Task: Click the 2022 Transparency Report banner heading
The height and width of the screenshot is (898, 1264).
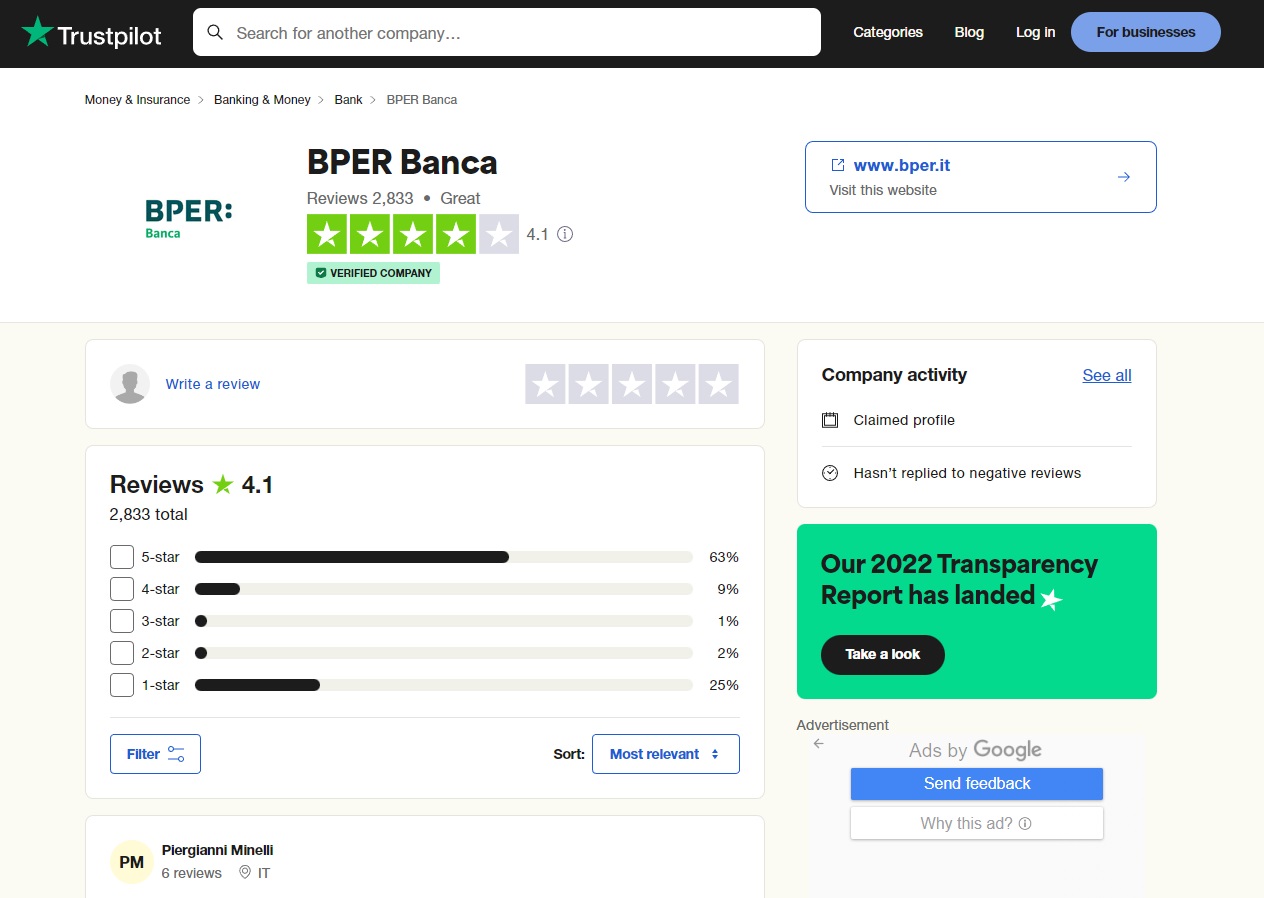Action: (x=959, y=579)
